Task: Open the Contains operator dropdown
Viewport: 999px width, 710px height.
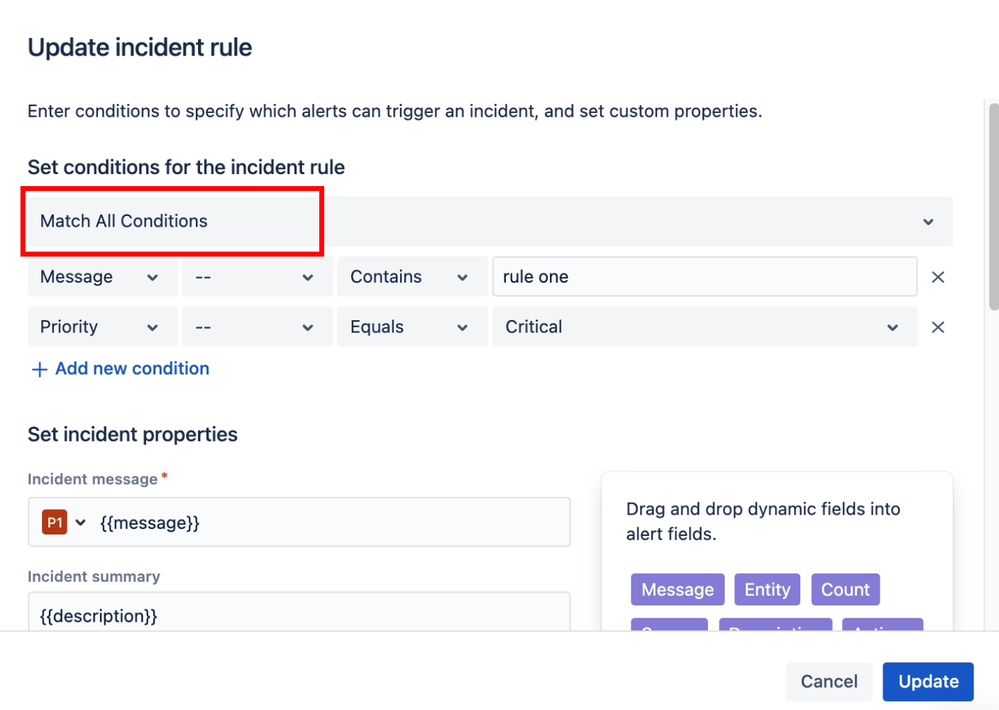Action: tap(409, 277)
